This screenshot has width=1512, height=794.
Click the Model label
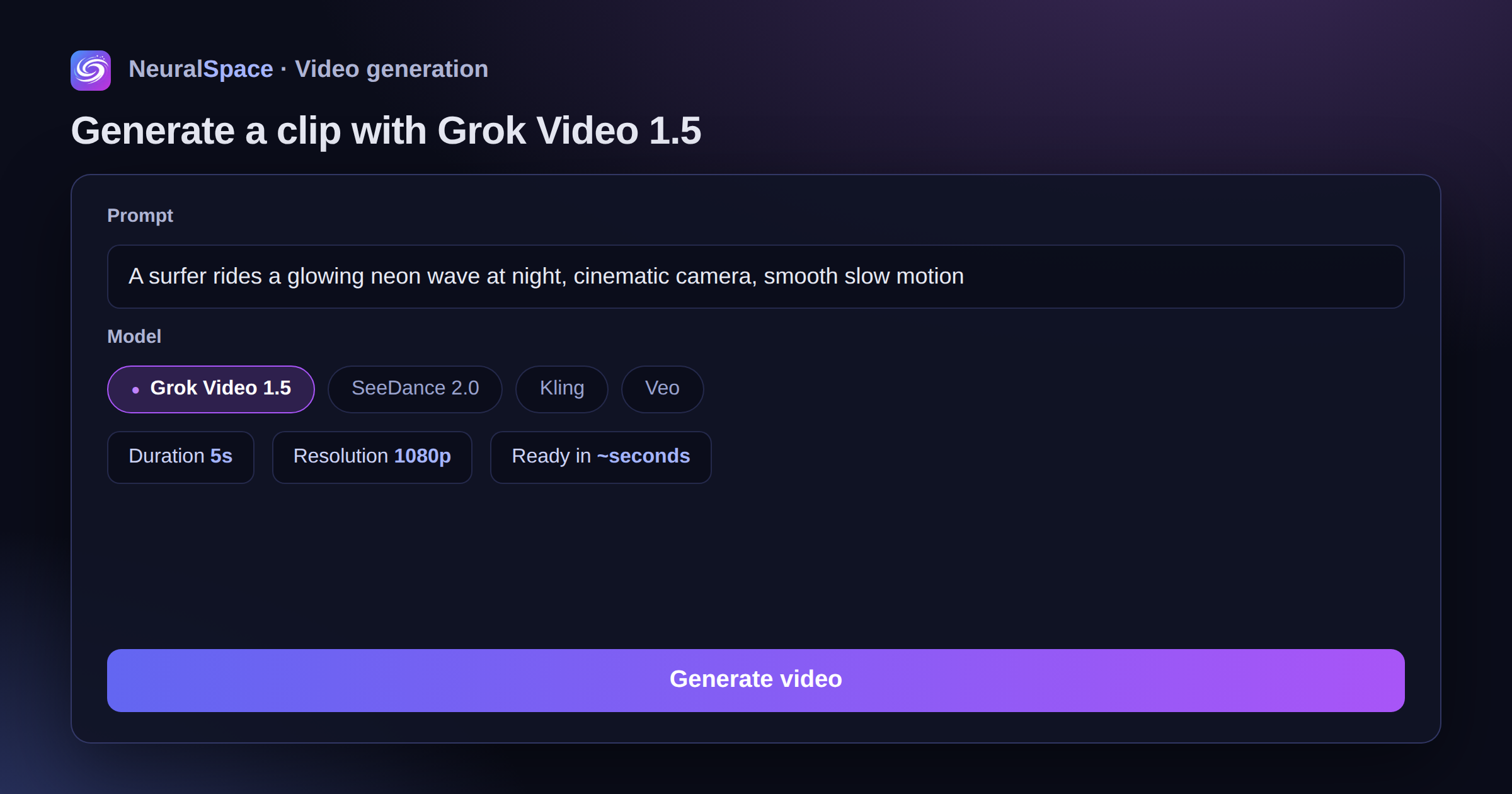134,337
